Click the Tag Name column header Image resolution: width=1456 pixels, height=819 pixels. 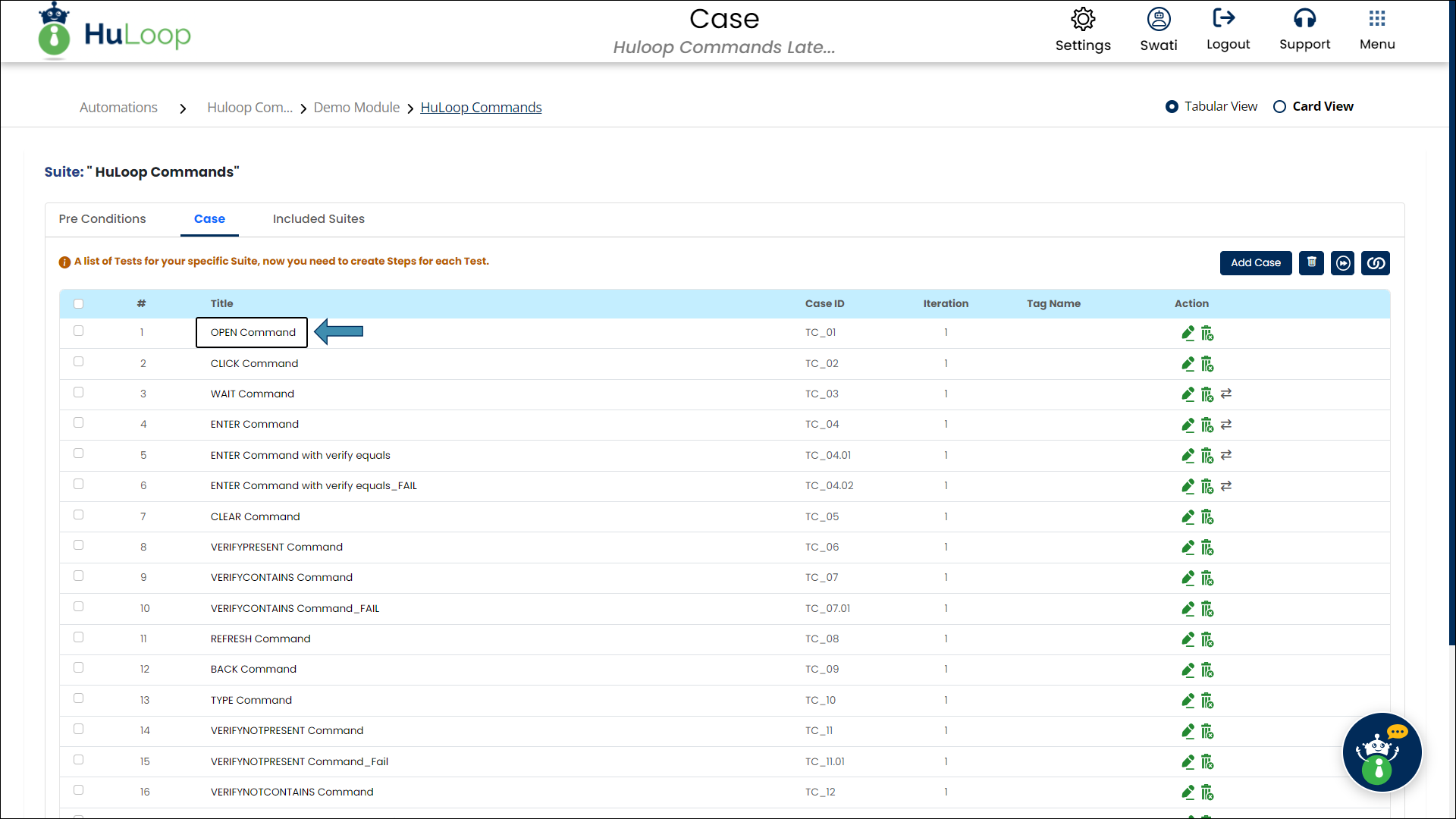[x=1053, y=304]
